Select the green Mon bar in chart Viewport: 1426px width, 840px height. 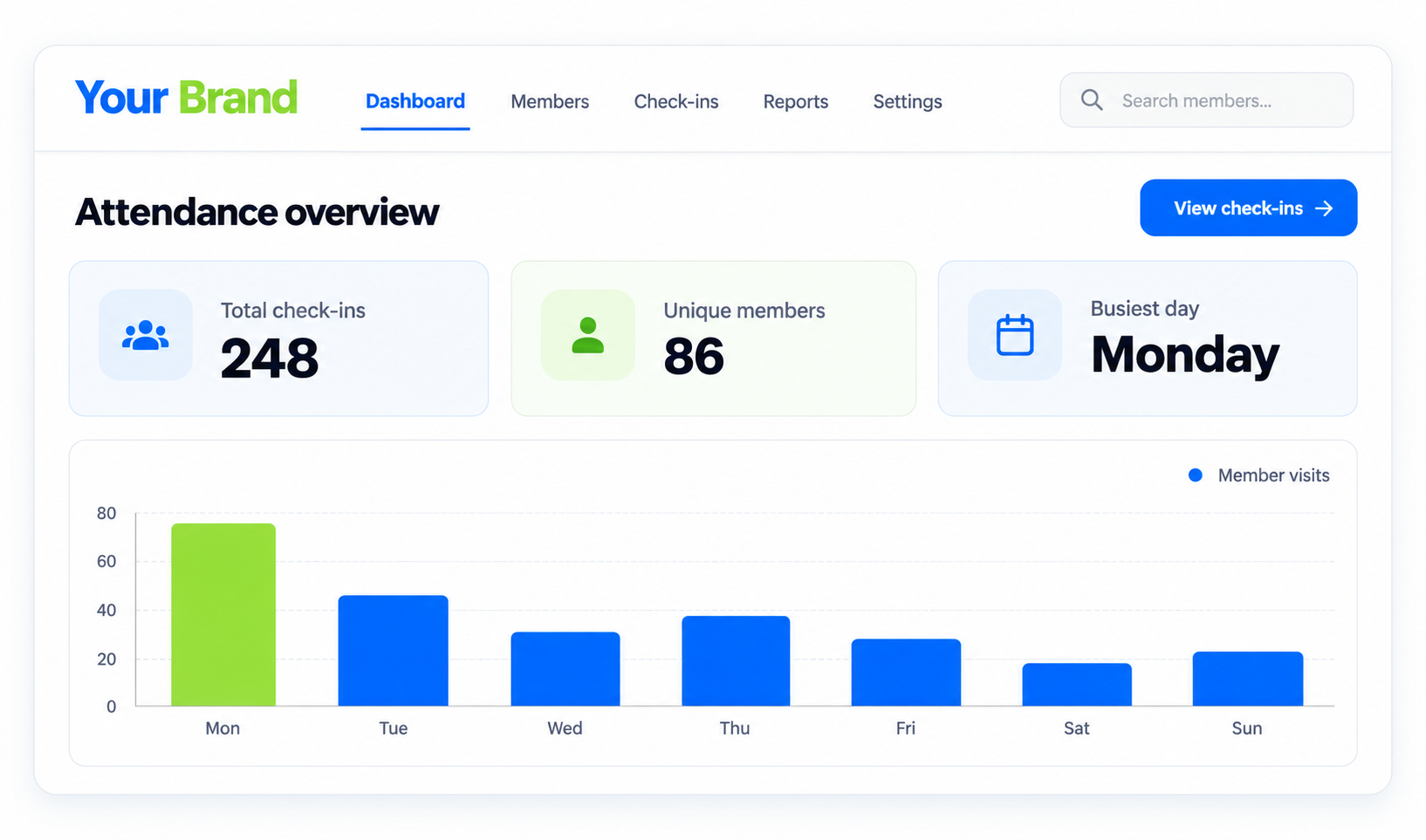(x=223, y=614)
